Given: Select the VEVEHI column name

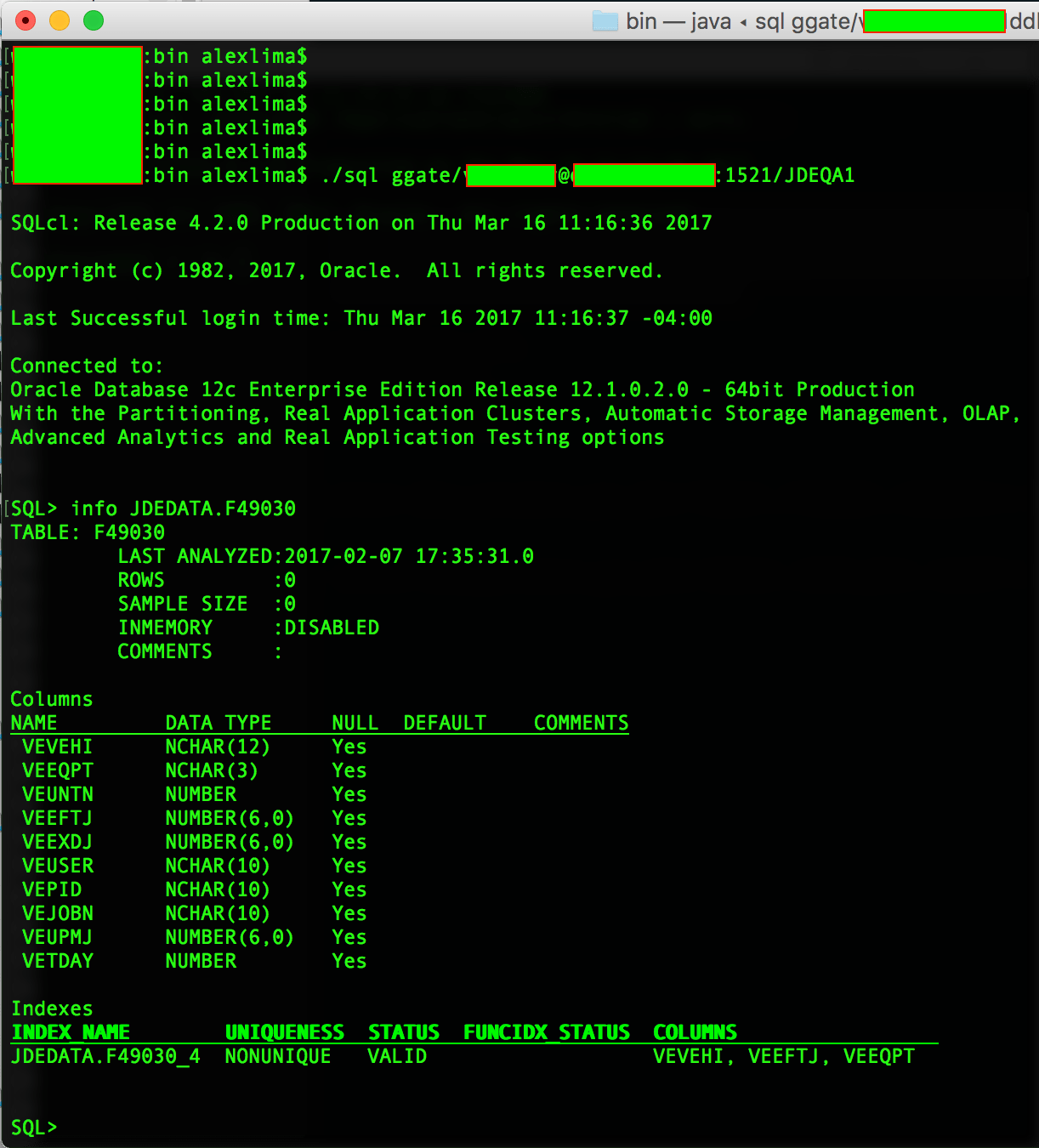Looking at the screenshot, I should tap(57, 746).
